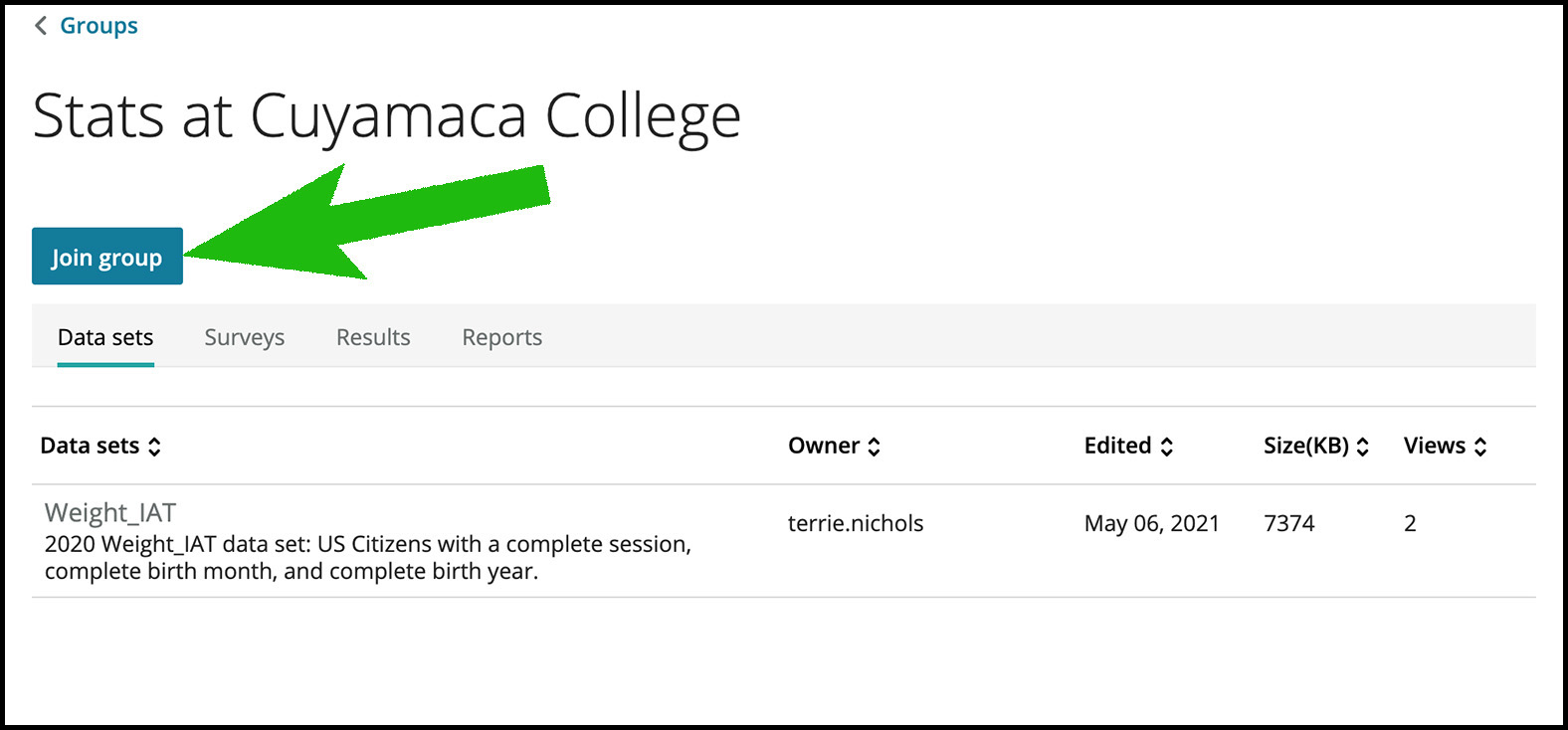Click the Views column header text
Screen dimensions: 1568x730
[1435, 446]
